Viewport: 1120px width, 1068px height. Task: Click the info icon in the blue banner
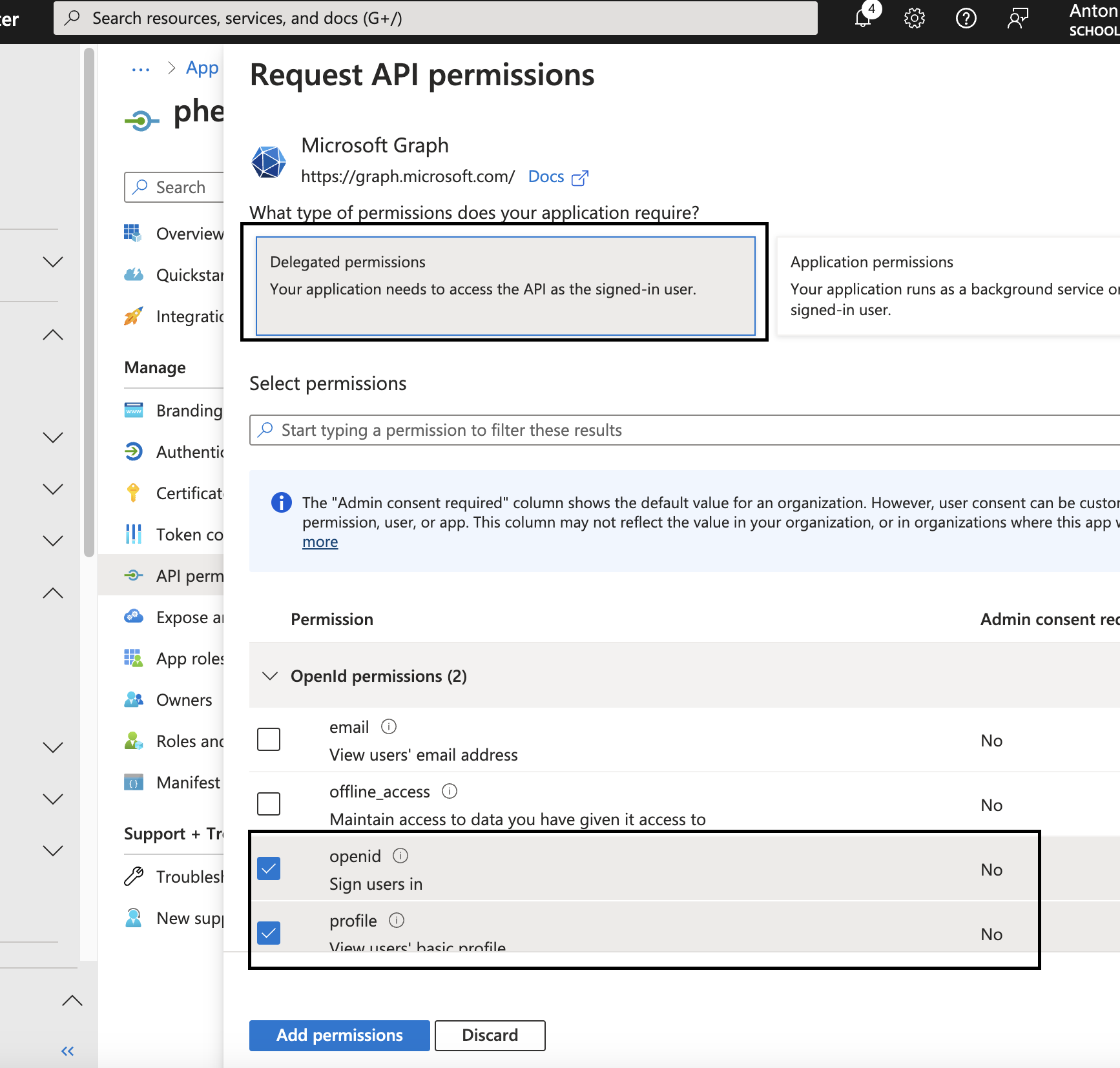coord(282,502)
